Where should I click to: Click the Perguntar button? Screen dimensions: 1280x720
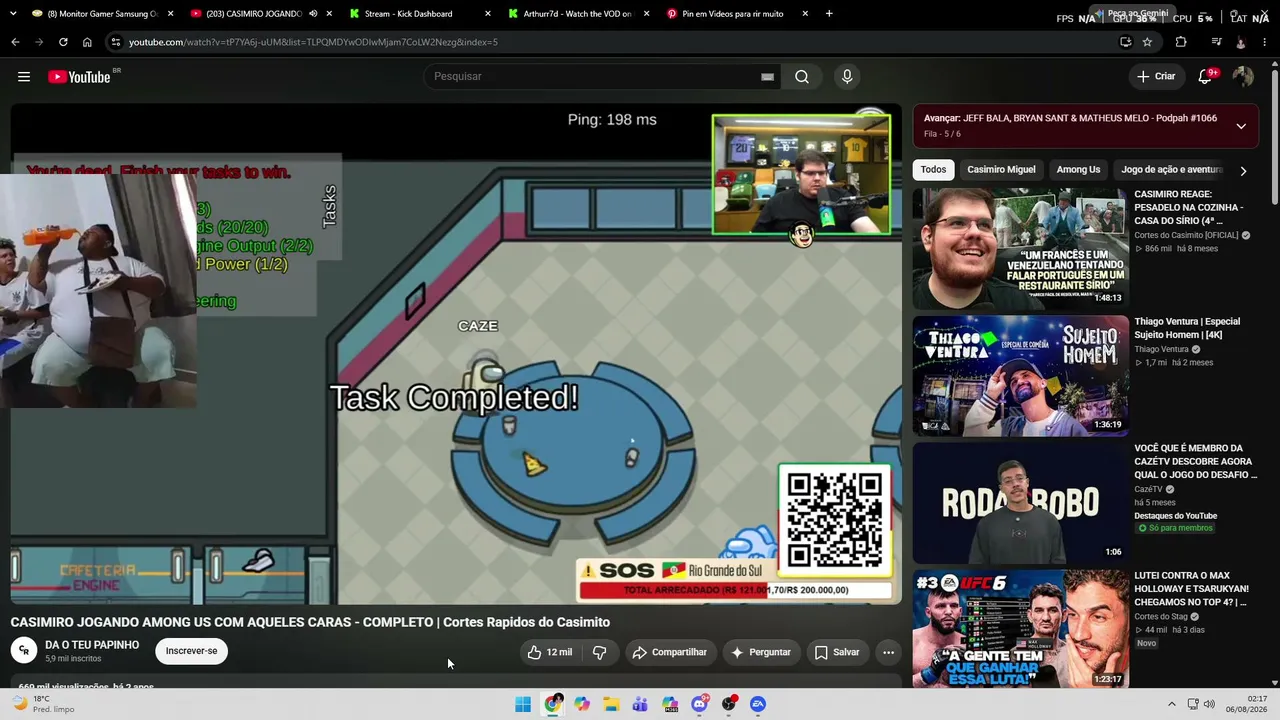(761, 652)
